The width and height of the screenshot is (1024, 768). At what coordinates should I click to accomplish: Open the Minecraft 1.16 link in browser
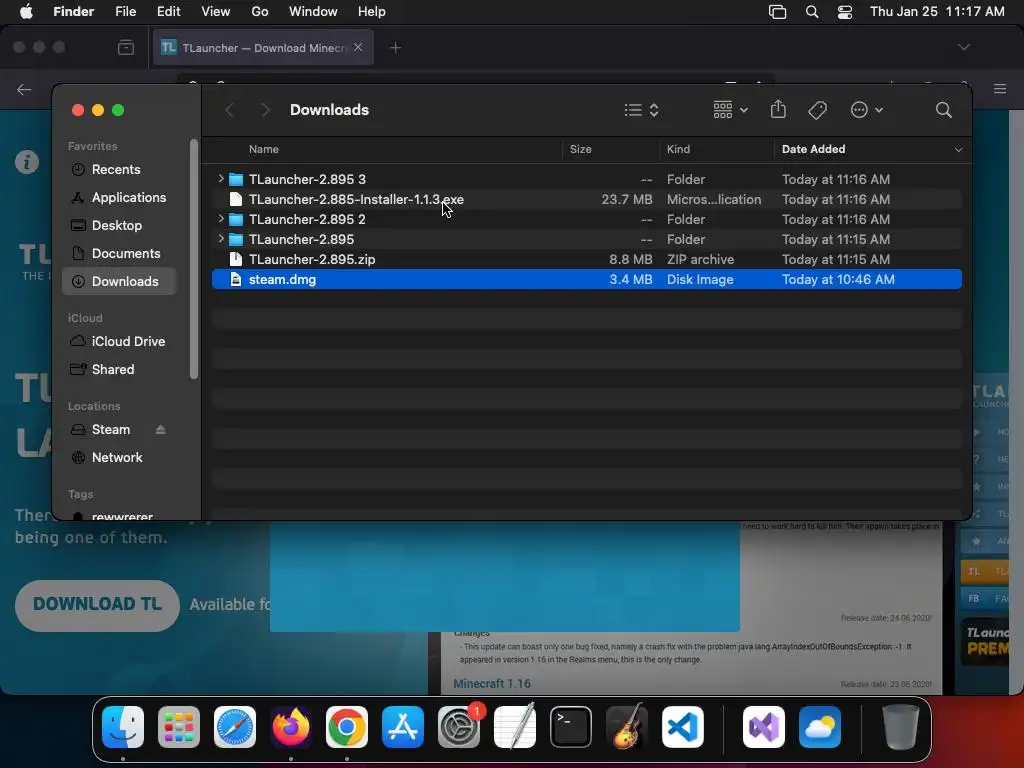492,684
